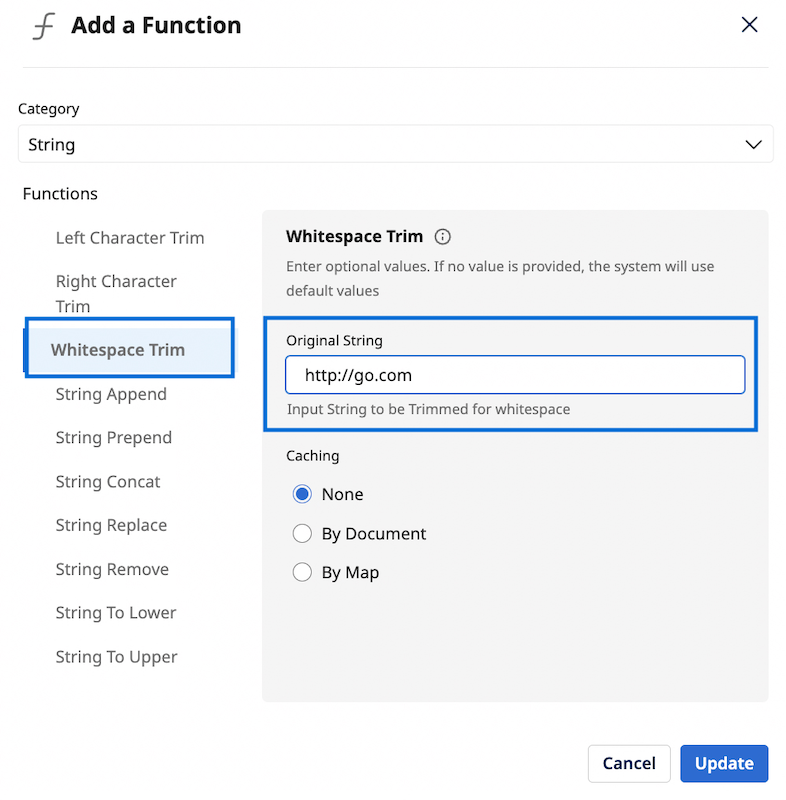The height and width of the screenshot is (800, 786).
Task: Select String Replace function
Action: click(x=111, y=526)
